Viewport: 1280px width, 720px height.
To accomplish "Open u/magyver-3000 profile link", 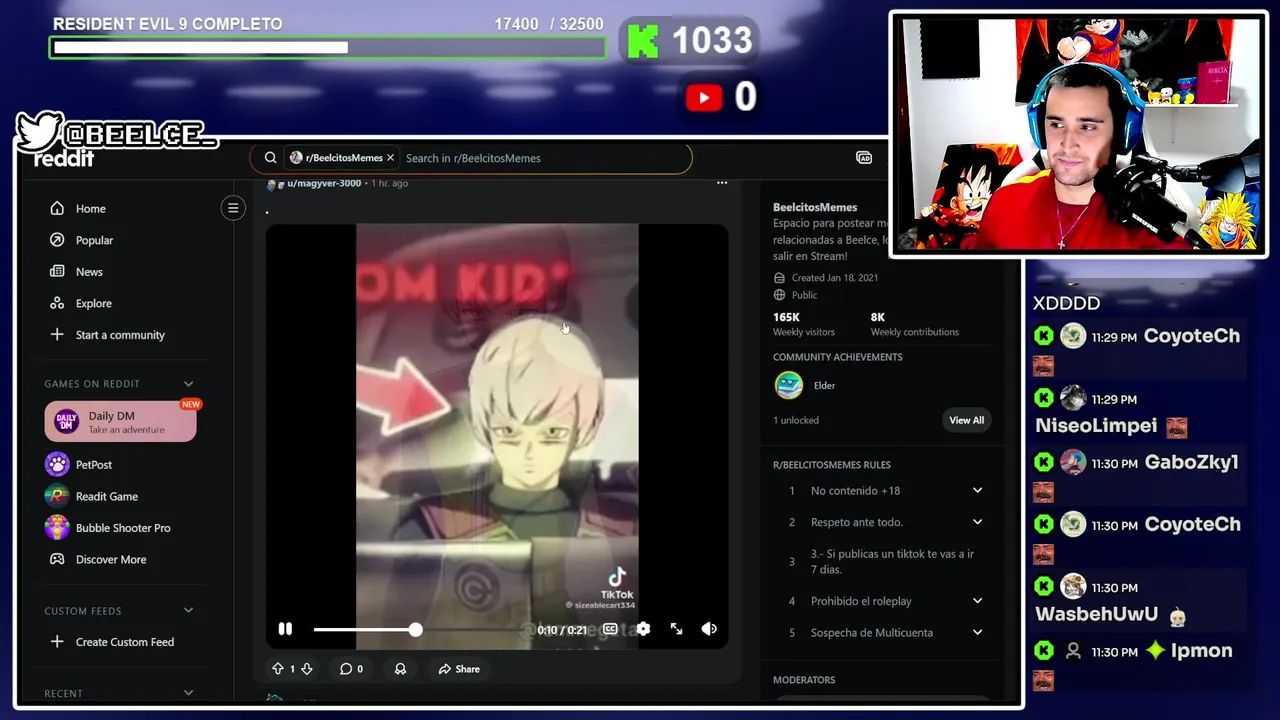I will coord(324,183).
